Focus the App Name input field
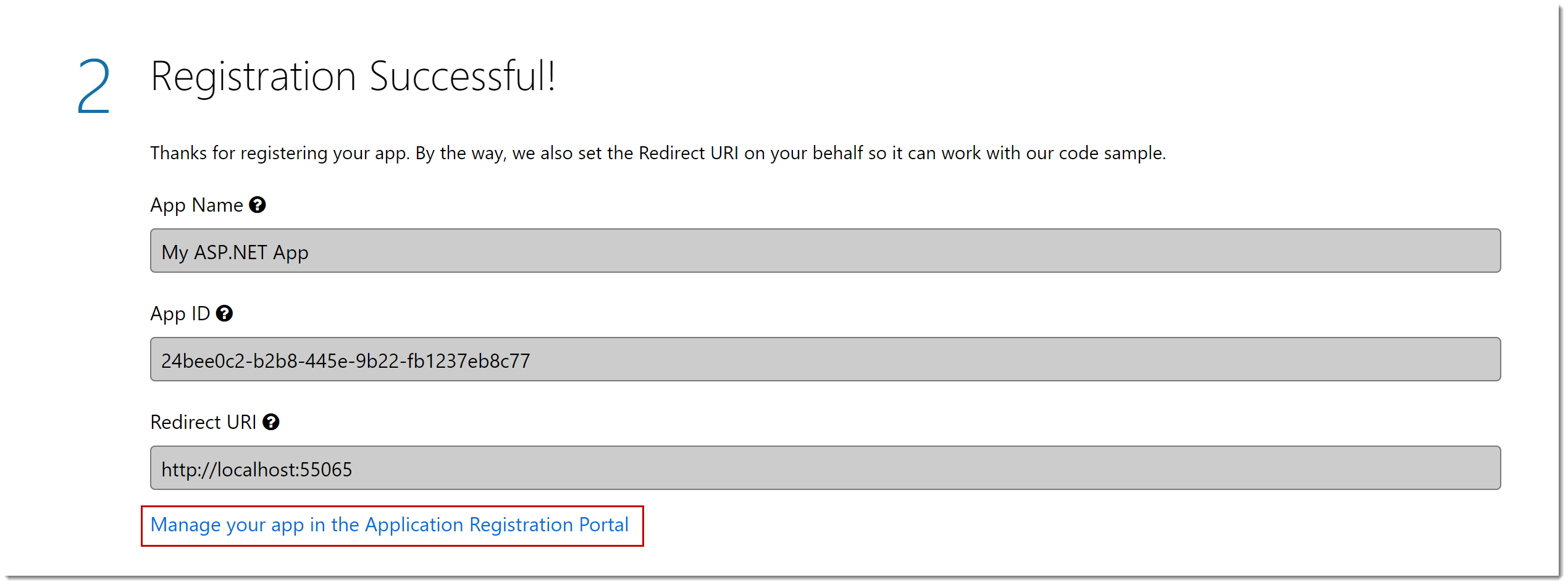Viewport: 1568px width, 585px height. 825,251
